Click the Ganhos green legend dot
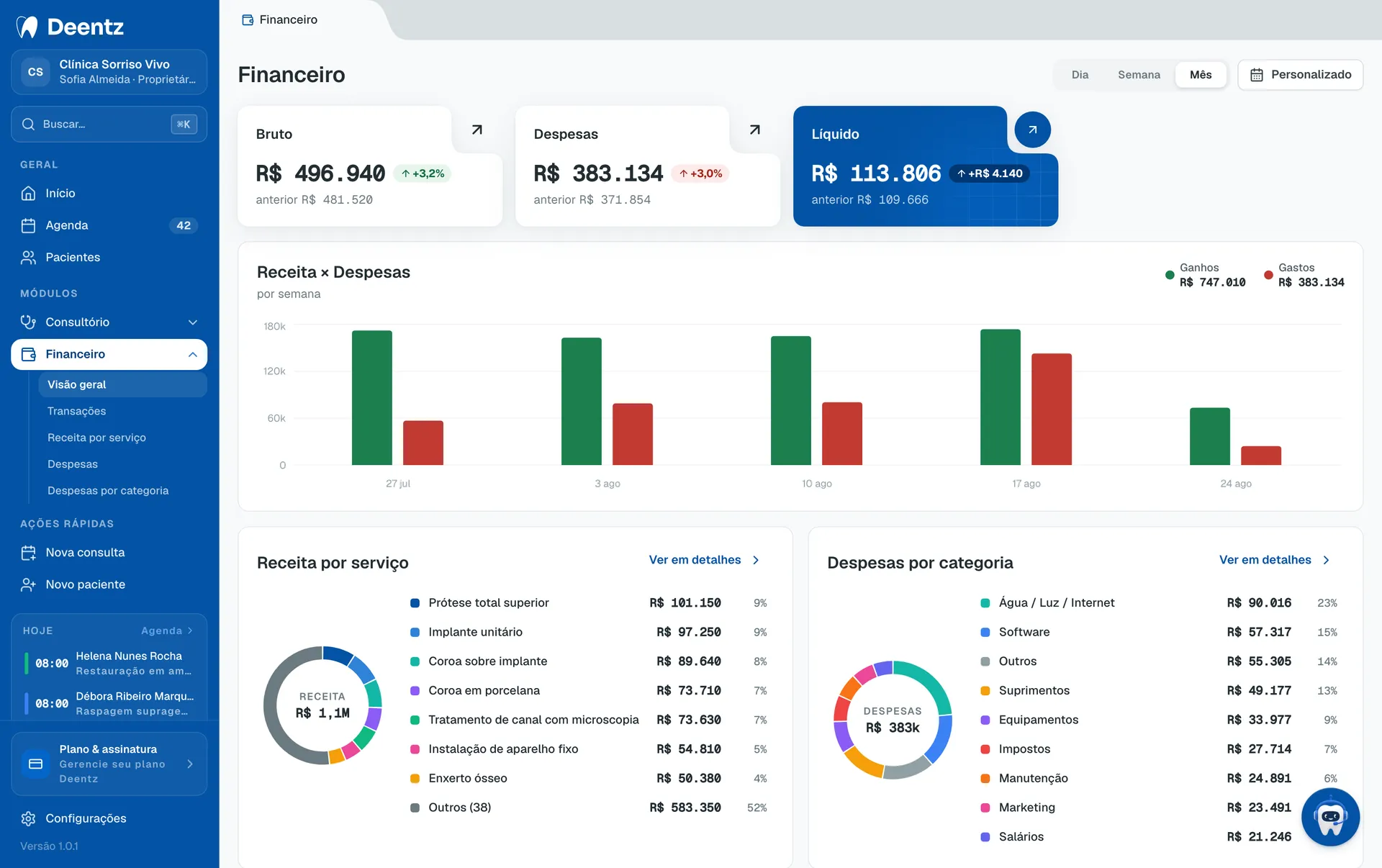Screen dimensions: 1382x868 [1170, 275]
